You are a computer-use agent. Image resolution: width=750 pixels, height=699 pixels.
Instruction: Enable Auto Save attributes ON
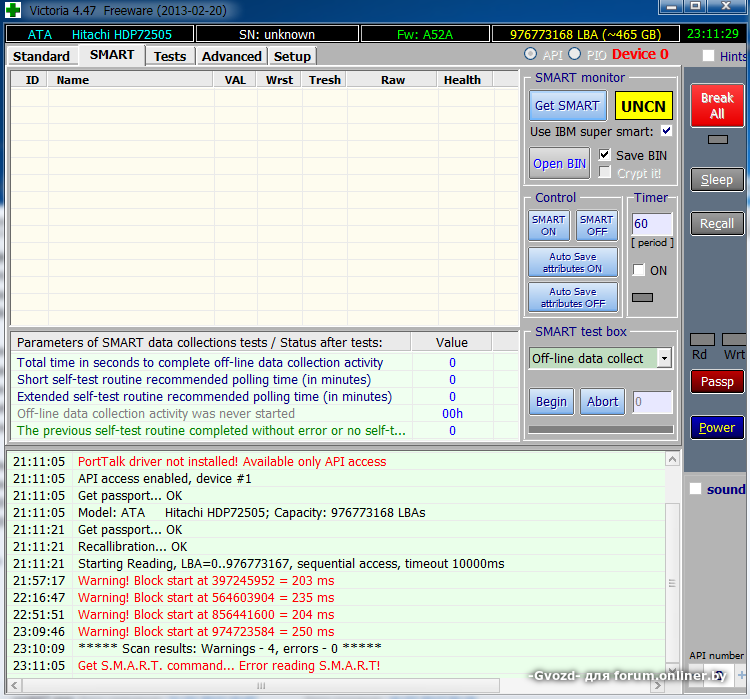[573, 263]
